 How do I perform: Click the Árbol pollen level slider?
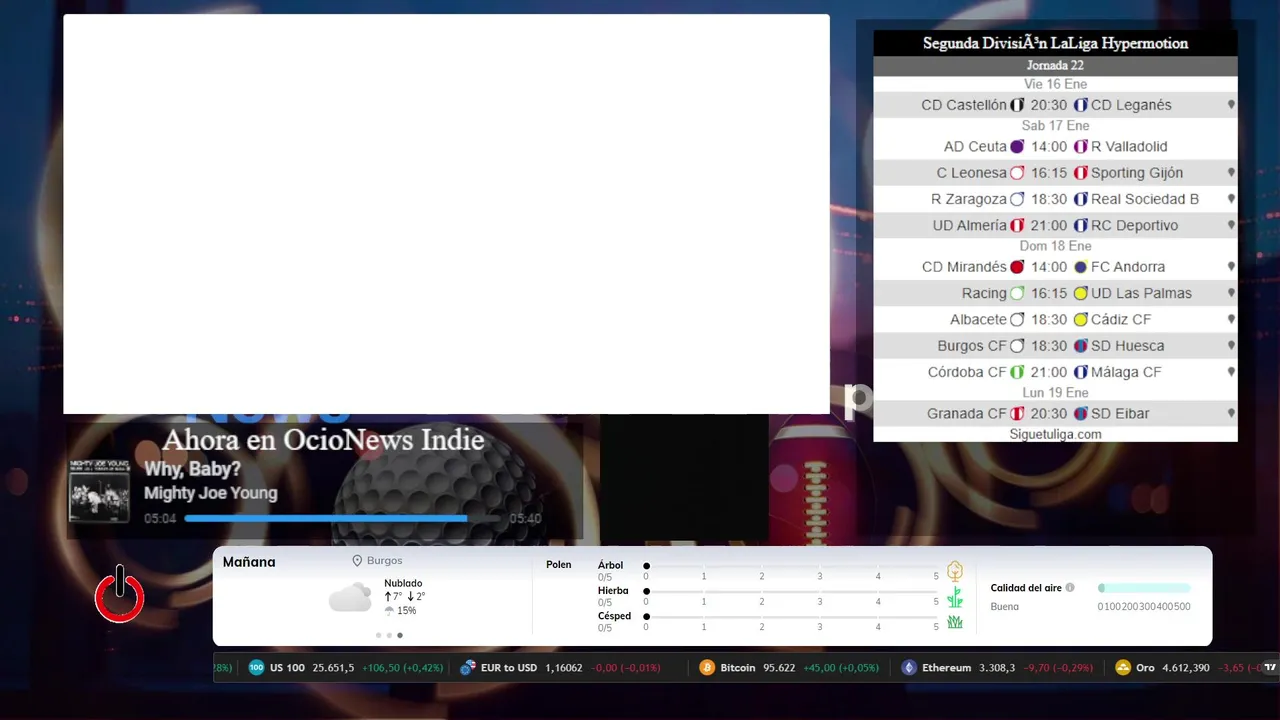(791, 566)
